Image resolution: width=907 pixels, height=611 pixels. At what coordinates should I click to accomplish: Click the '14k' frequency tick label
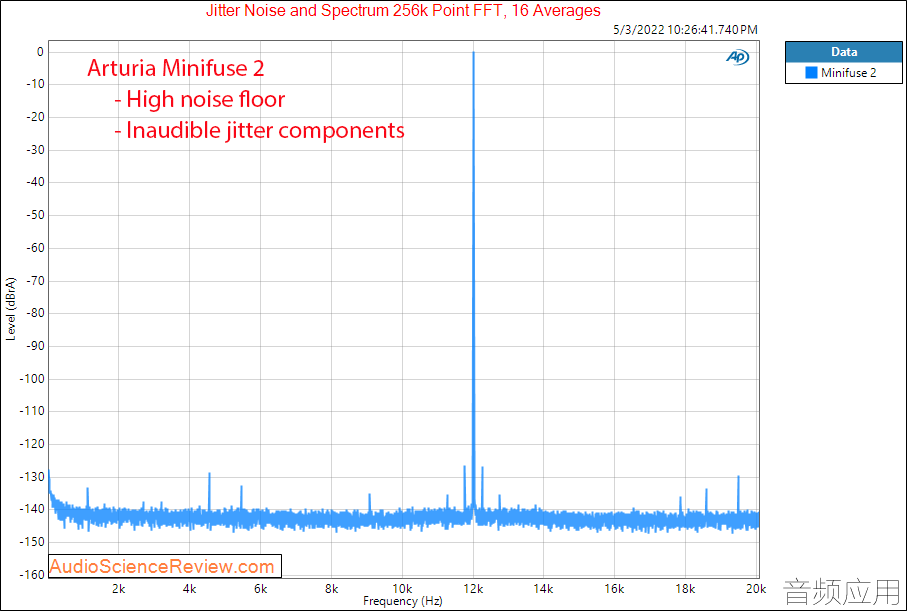click(x=544, y=589)
